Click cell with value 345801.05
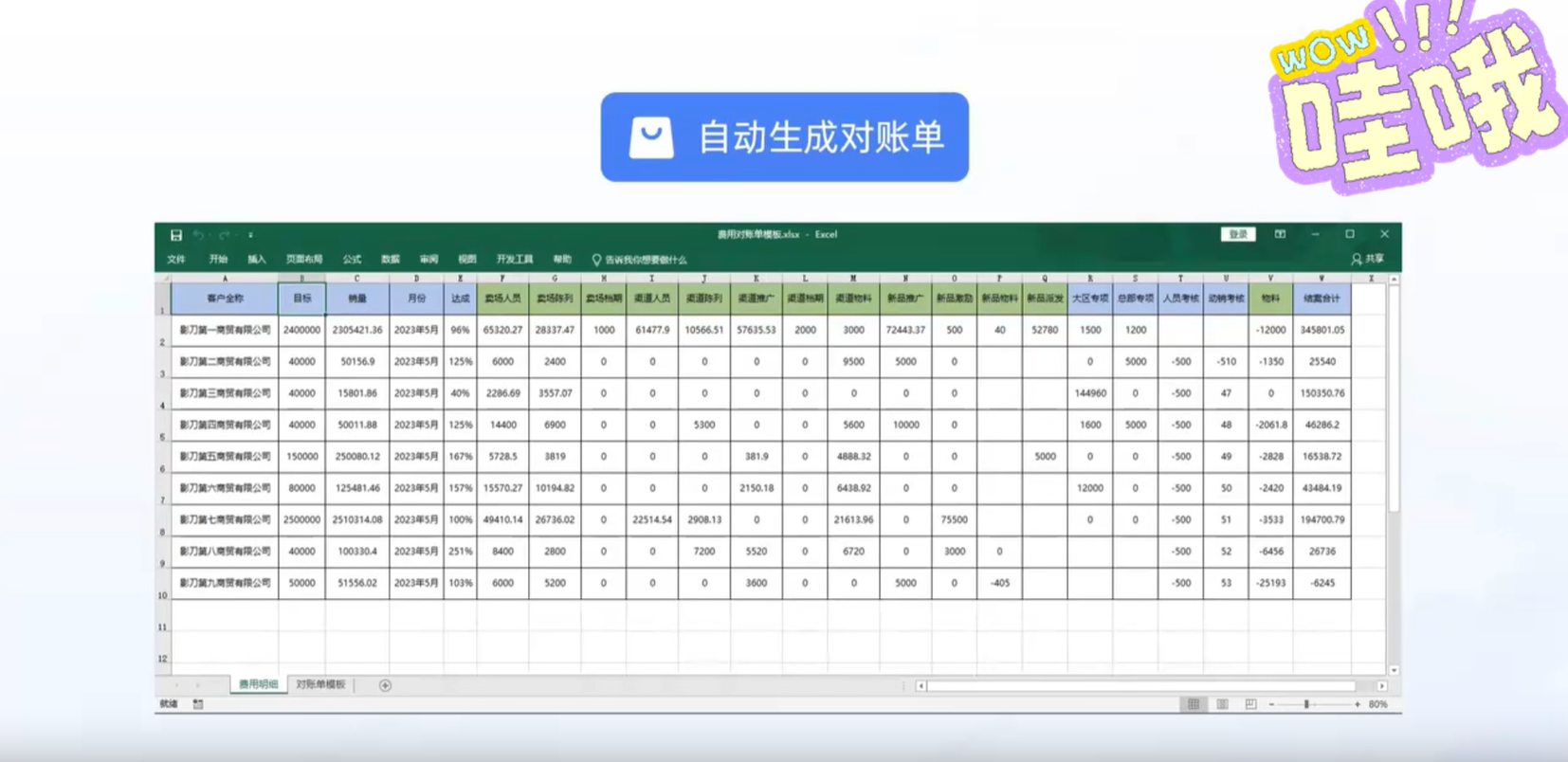1568x762 pixels. coord(1322,330)
